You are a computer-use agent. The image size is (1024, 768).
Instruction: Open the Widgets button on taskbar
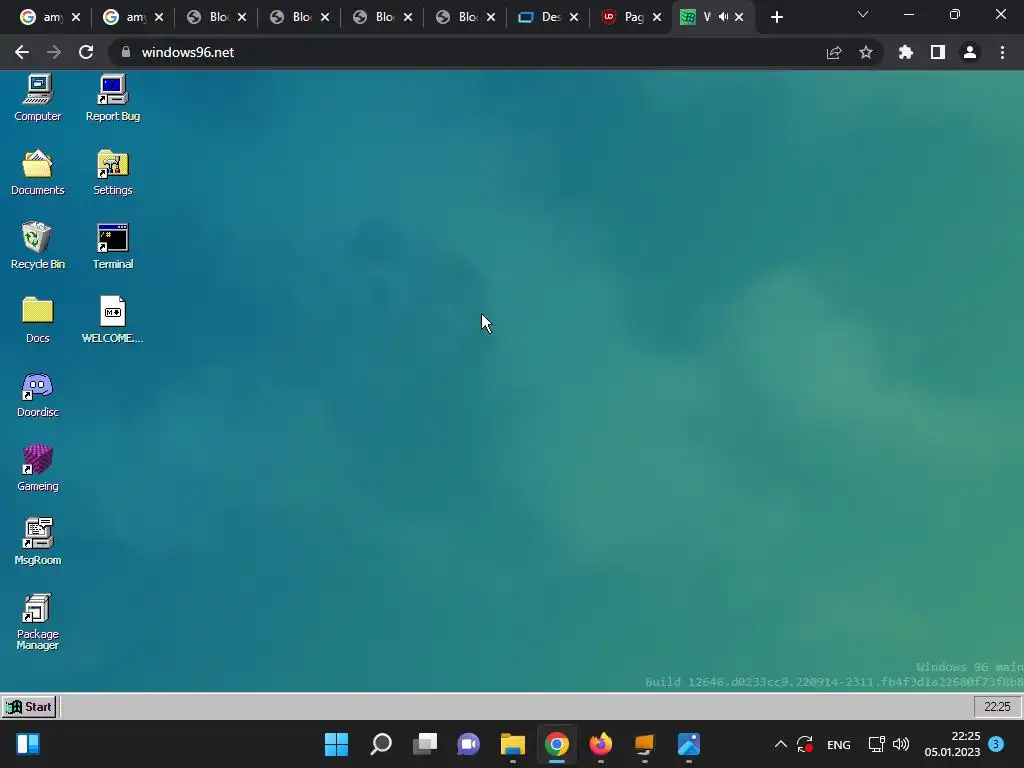[x=28, y=744]
